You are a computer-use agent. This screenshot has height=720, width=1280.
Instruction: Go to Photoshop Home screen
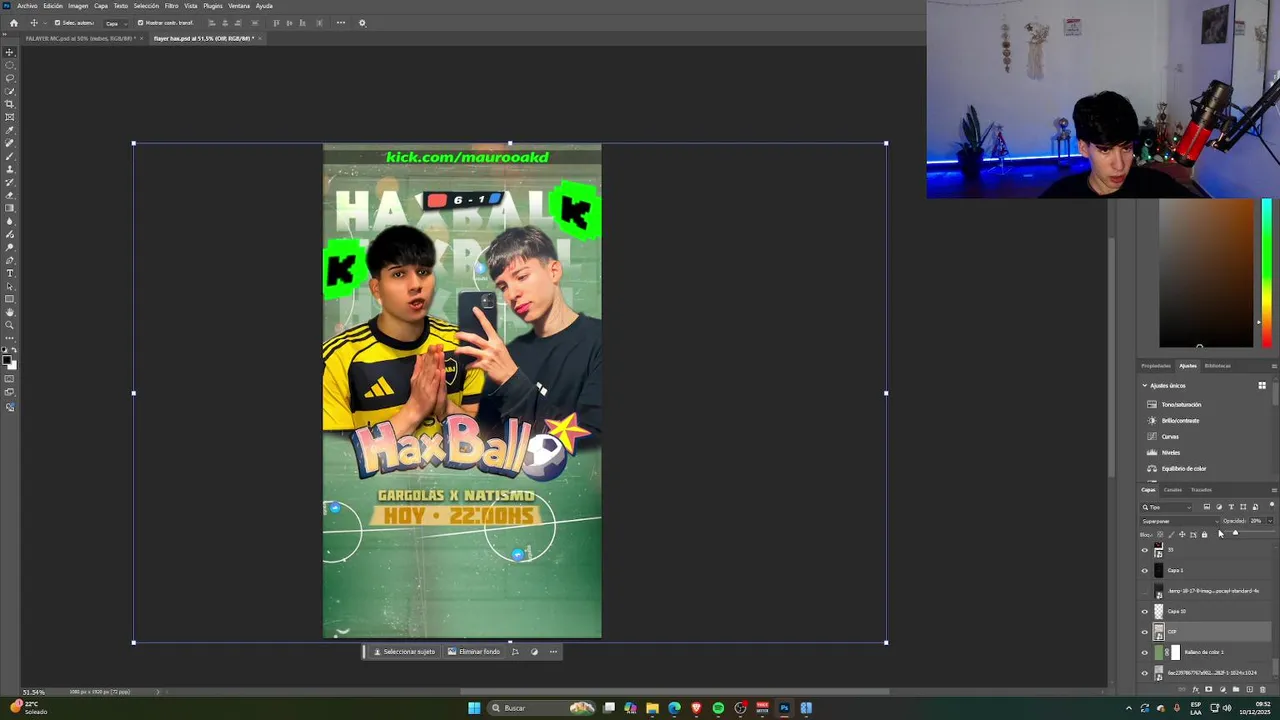[13, 23]
